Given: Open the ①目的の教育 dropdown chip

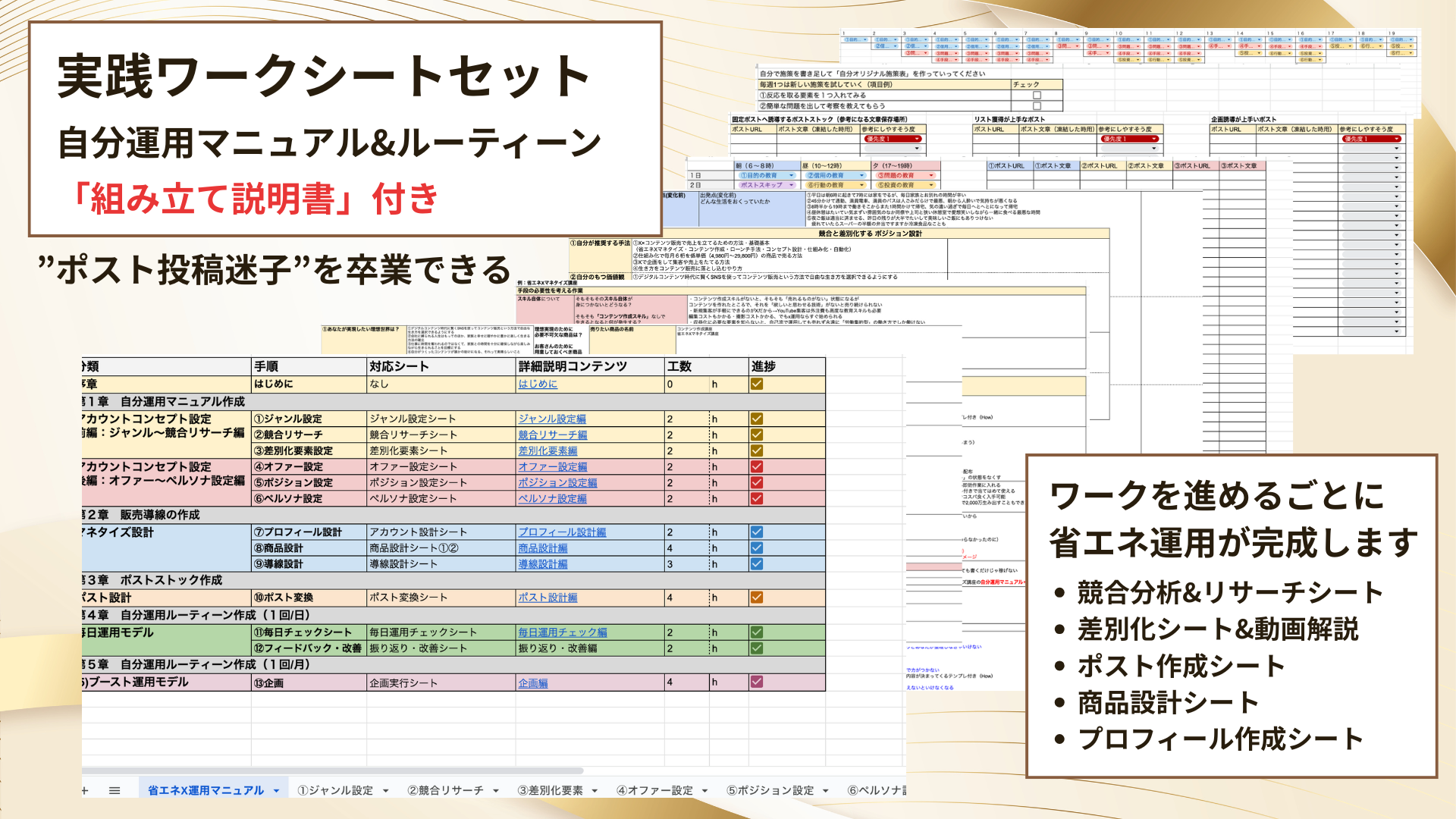Looking at the screenshot, I should click(767, 175).
